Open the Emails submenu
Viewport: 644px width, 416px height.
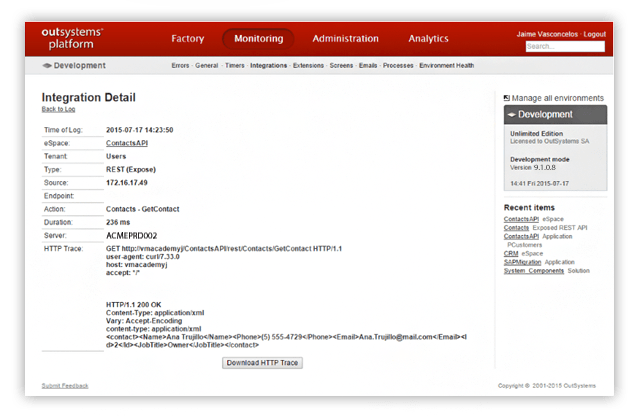(x=368, y=66)
